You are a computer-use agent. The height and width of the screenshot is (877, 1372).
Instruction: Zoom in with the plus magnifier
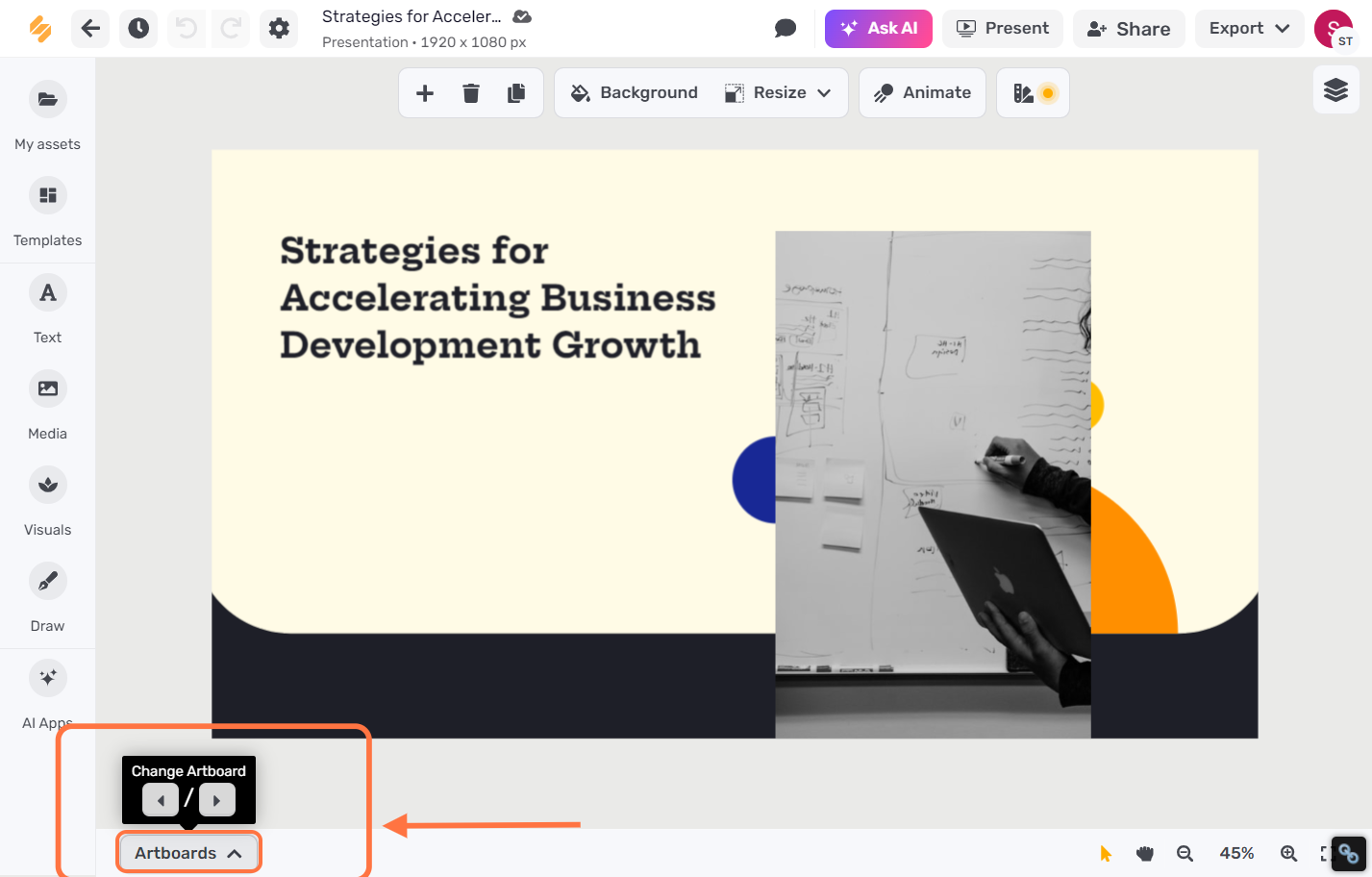pos(1288,853)
